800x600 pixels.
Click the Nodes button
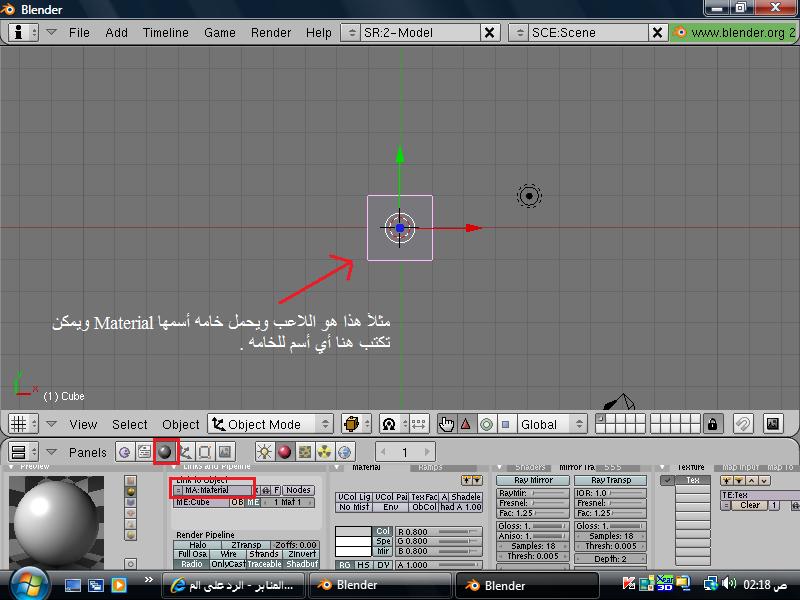point(298,490)
